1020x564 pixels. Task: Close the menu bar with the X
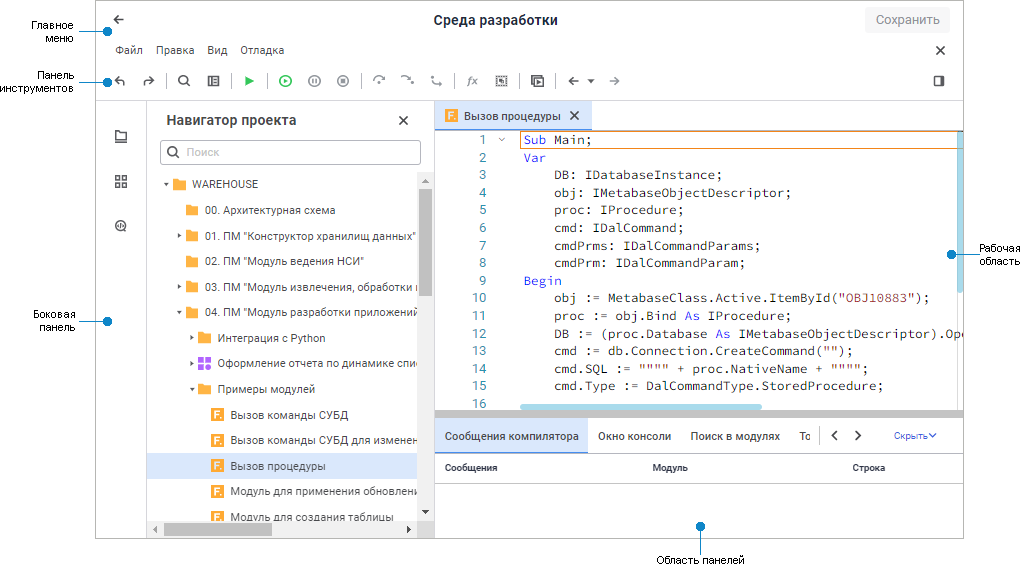940,51
